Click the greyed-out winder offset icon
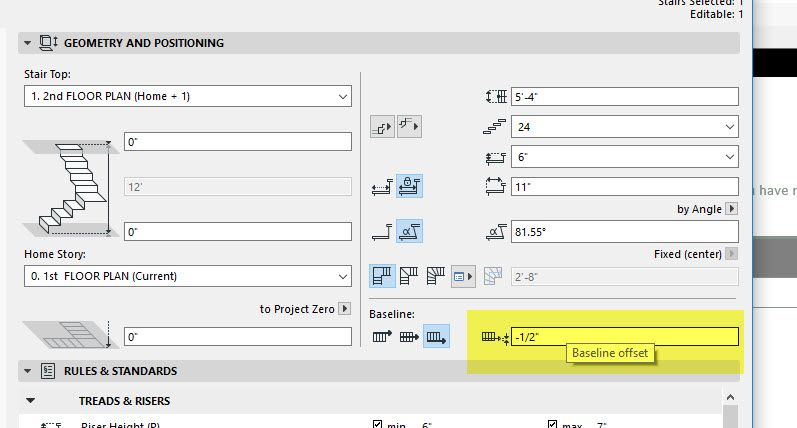 pos(493,277)
